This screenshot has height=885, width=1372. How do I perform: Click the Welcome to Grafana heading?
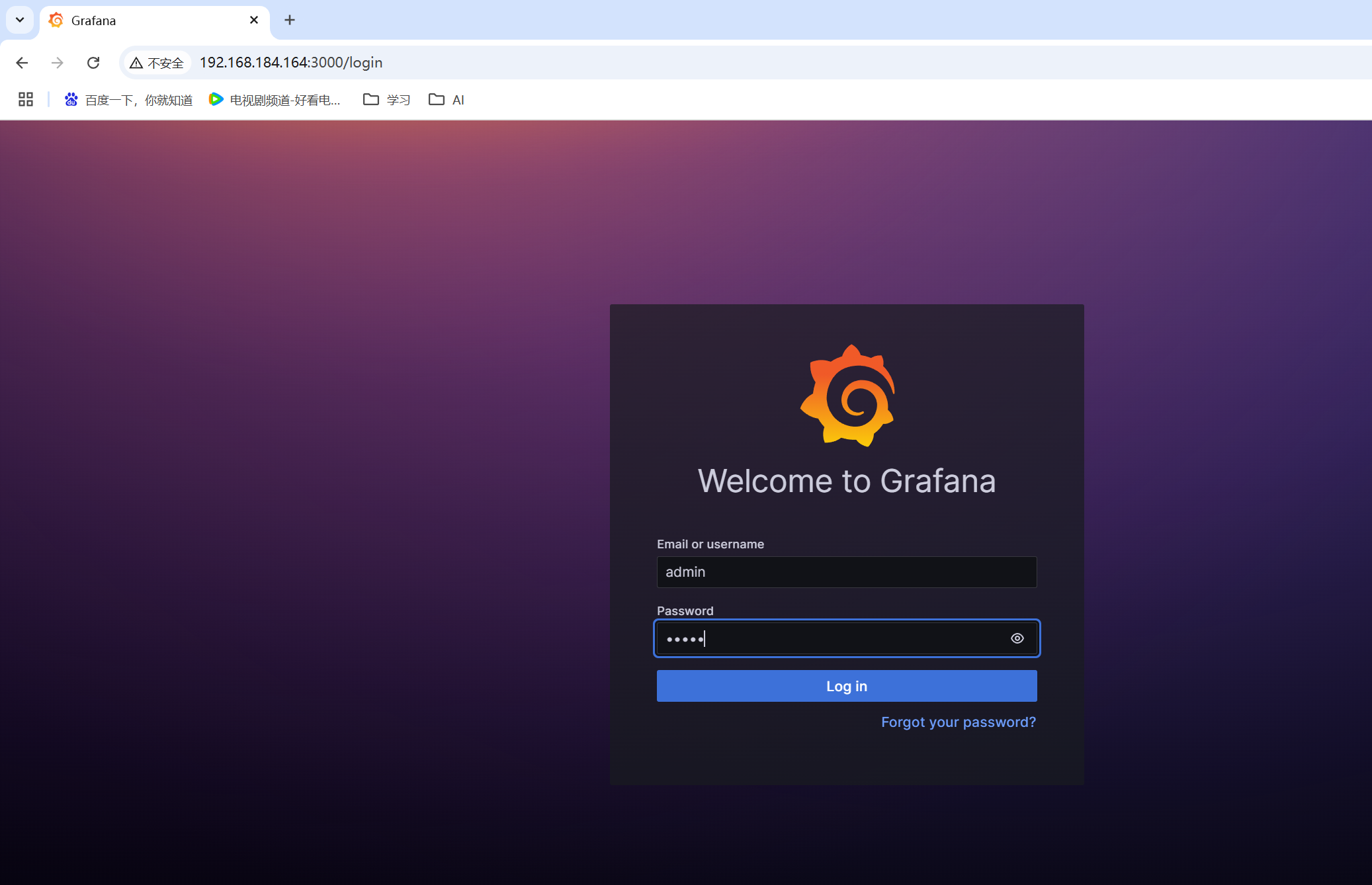pos(847,481)
